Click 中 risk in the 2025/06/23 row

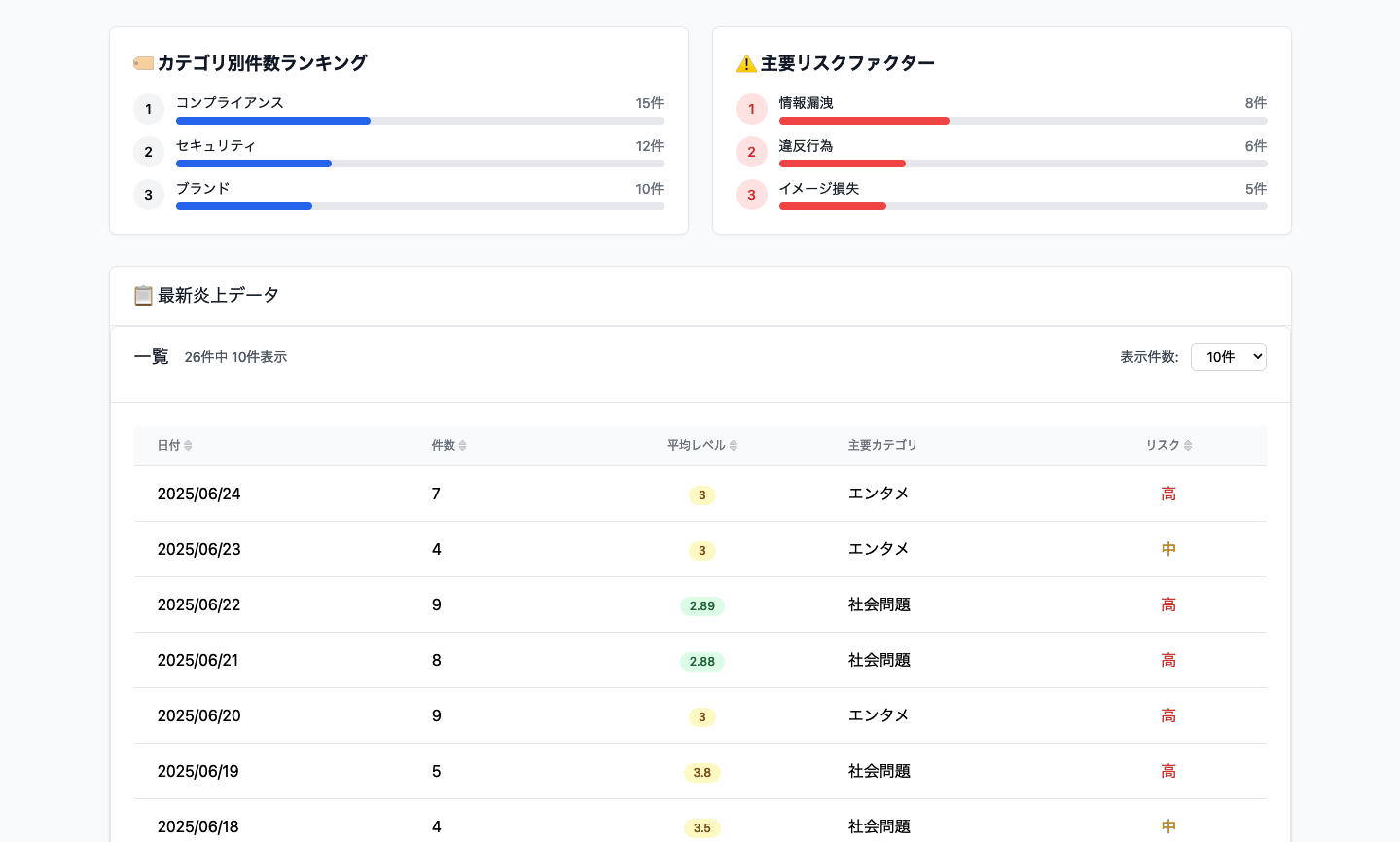click(x=1168, y=549)
